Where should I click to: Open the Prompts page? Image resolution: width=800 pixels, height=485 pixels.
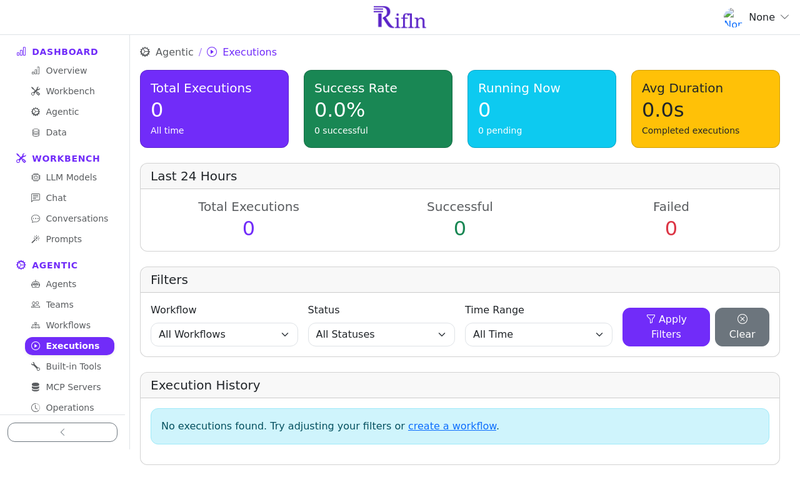[66, 239]
